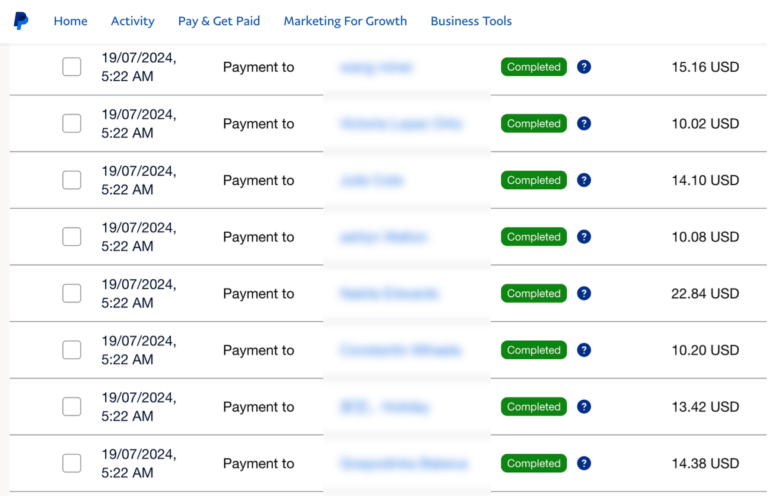The height and width of the screenshot is (496, 768).
Task: Open the Activity menu
Action: click(132, 21)
